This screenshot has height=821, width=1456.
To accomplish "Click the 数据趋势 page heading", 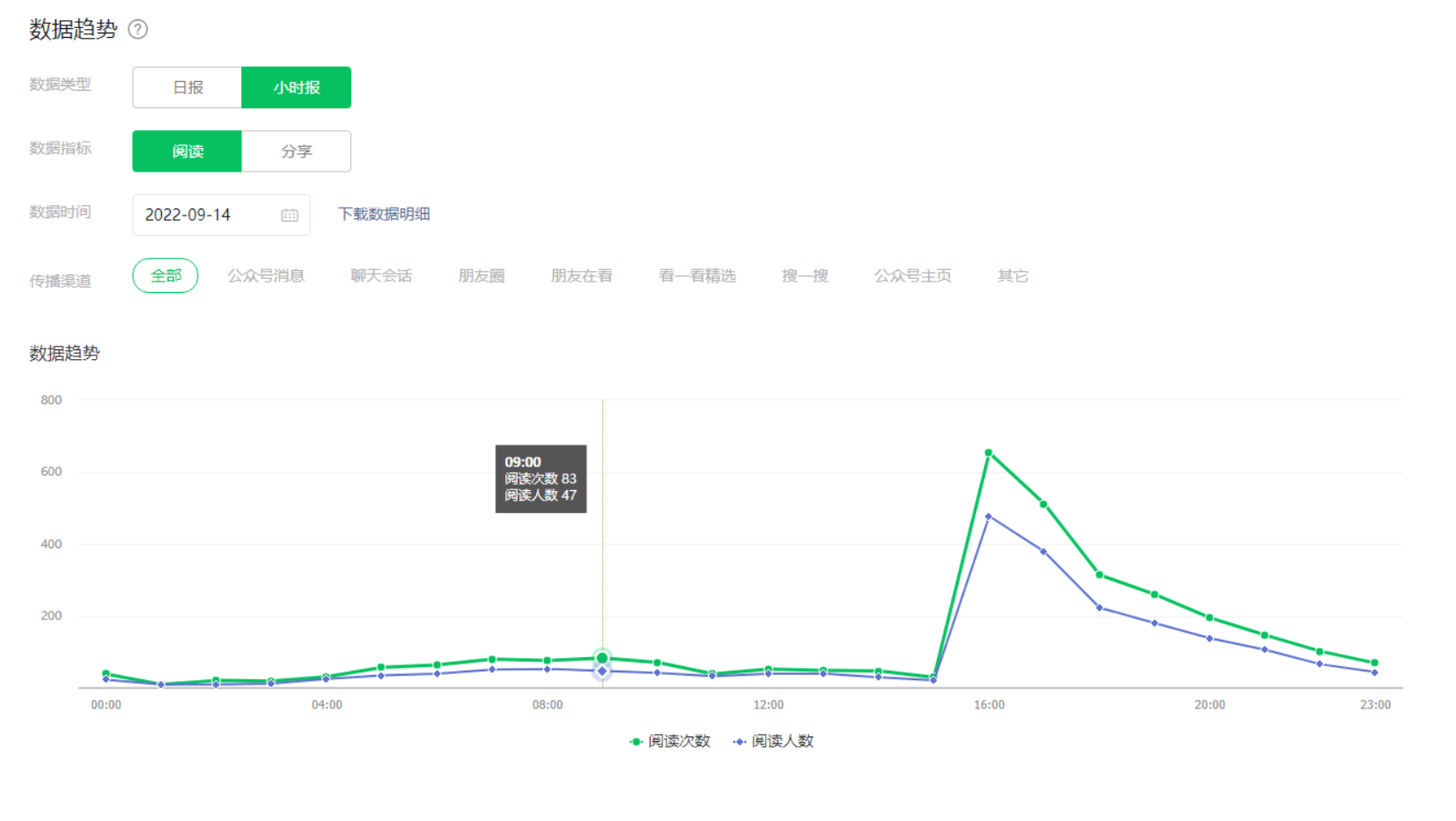I will (x=73, y=29).
